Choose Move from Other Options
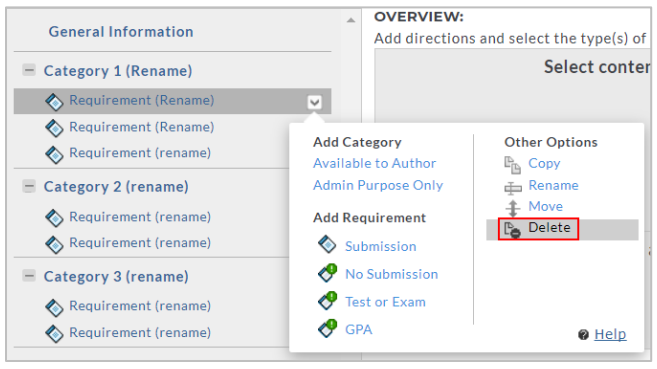This screenshot has width=657, height=369. (545, 206)
